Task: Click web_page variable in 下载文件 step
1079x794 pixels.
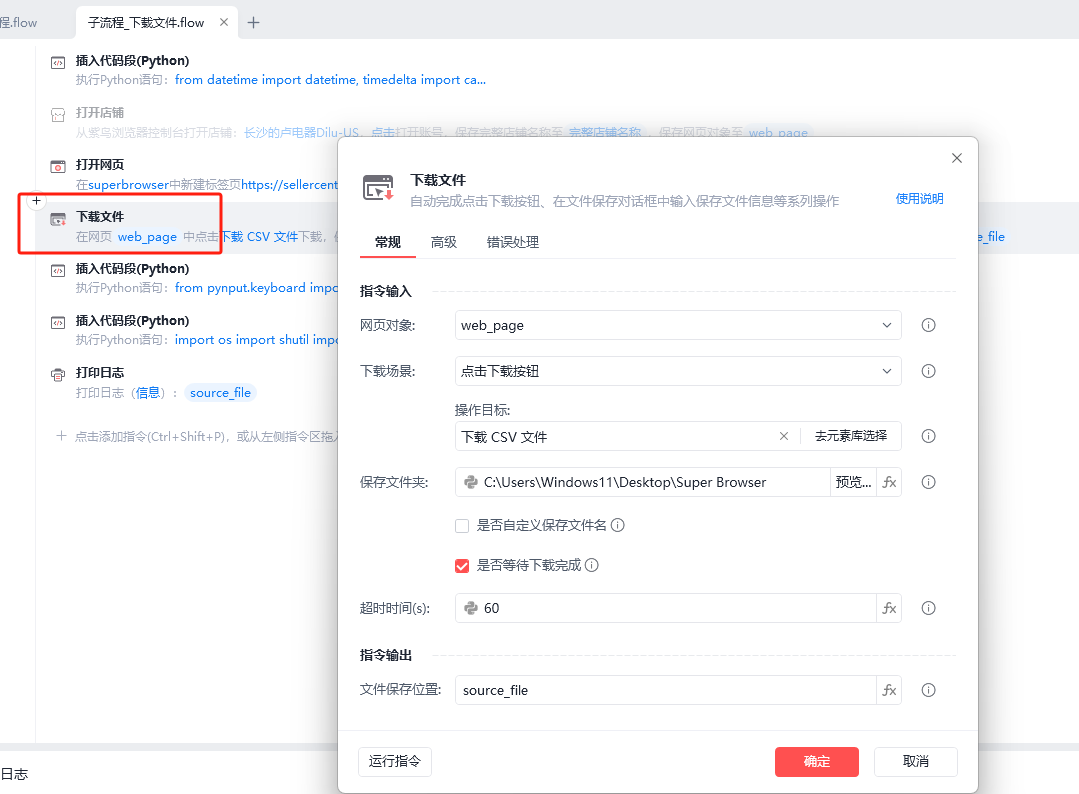Action: coord(147,237)
